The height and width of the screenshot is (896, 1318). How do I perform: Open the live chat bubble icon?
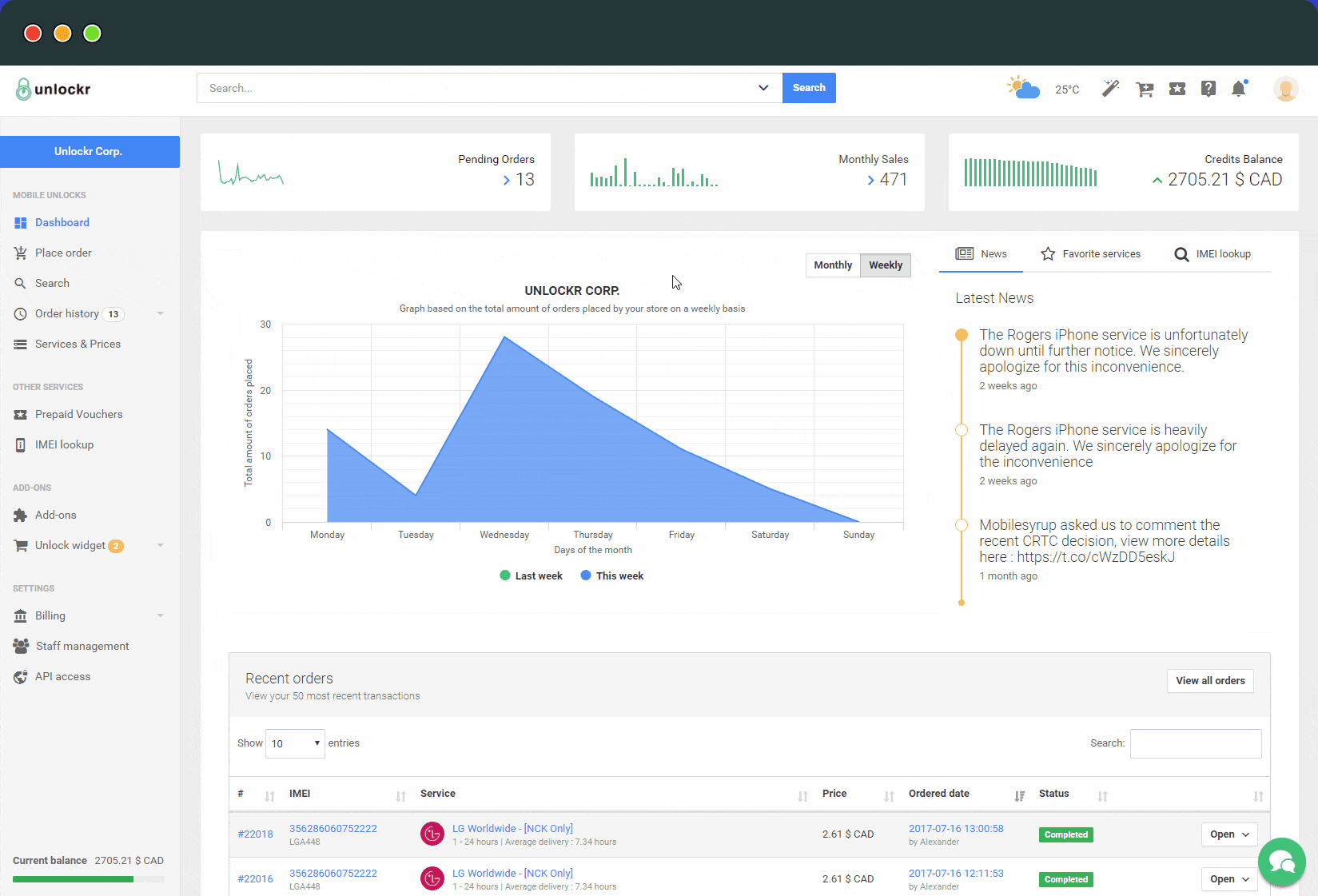1281,862
